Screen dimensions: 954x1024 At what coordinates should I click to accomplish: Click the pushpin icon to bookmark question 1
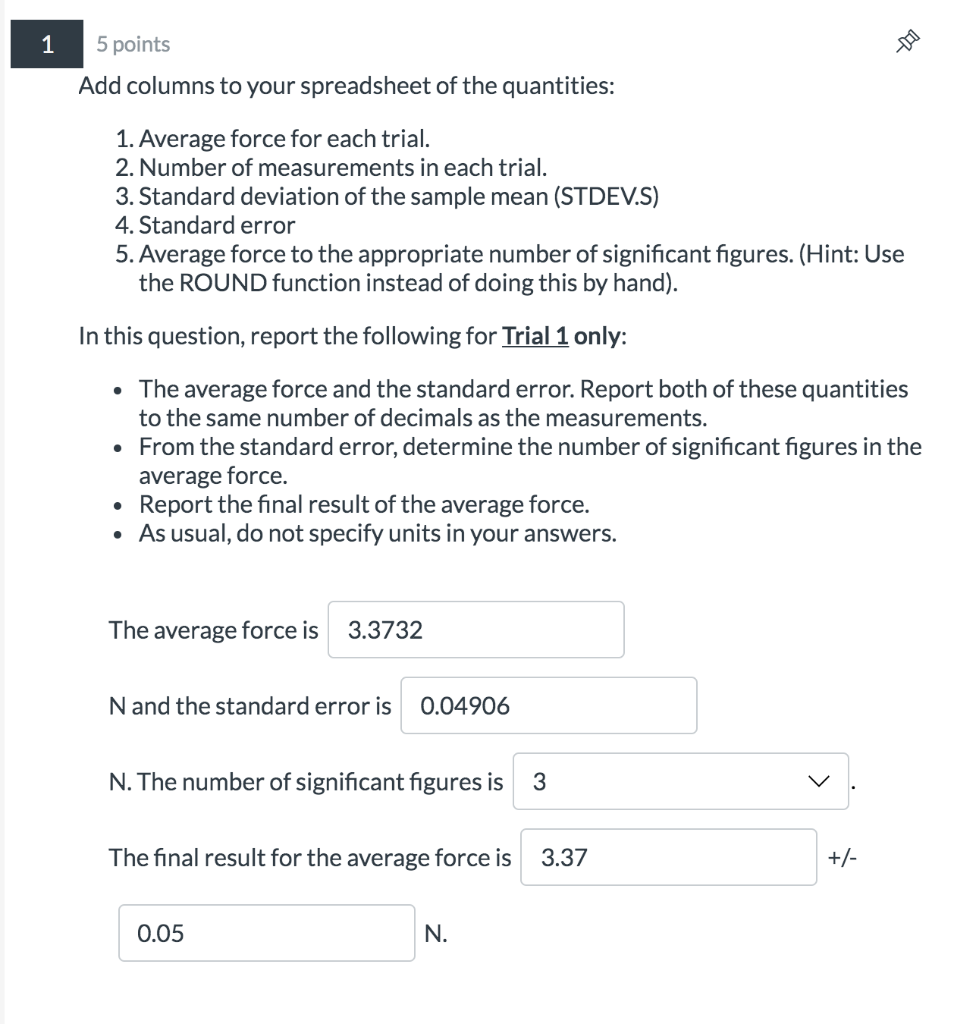click(x=906, y=42)
